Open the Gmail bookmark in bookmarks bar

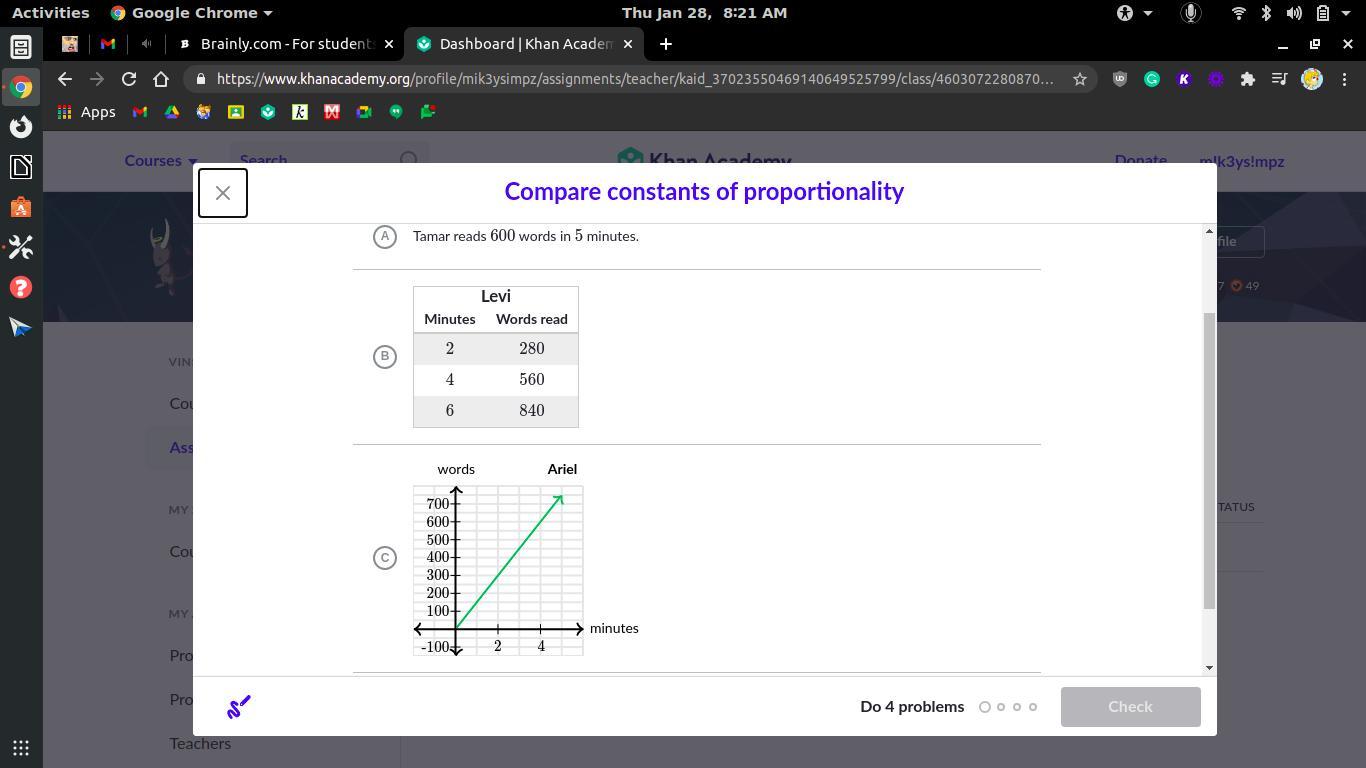point(140,112)
